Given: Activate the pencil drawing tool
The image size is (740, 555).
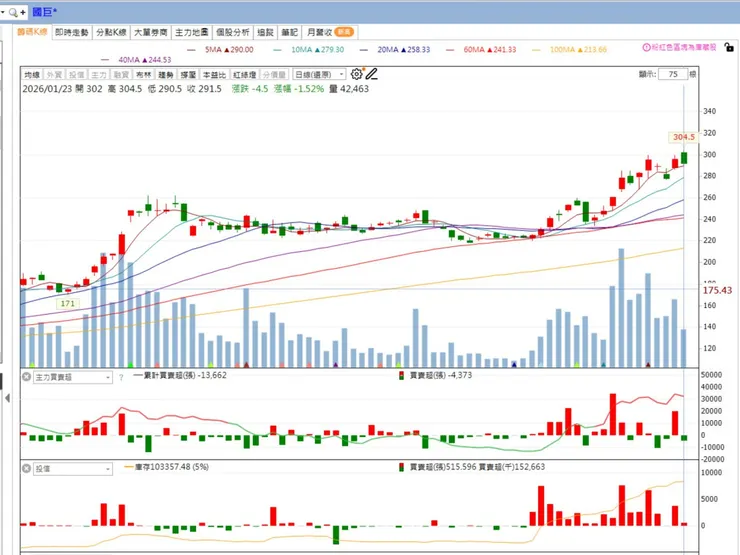Looking at the screenshot, I should click(x=371, y=74).
